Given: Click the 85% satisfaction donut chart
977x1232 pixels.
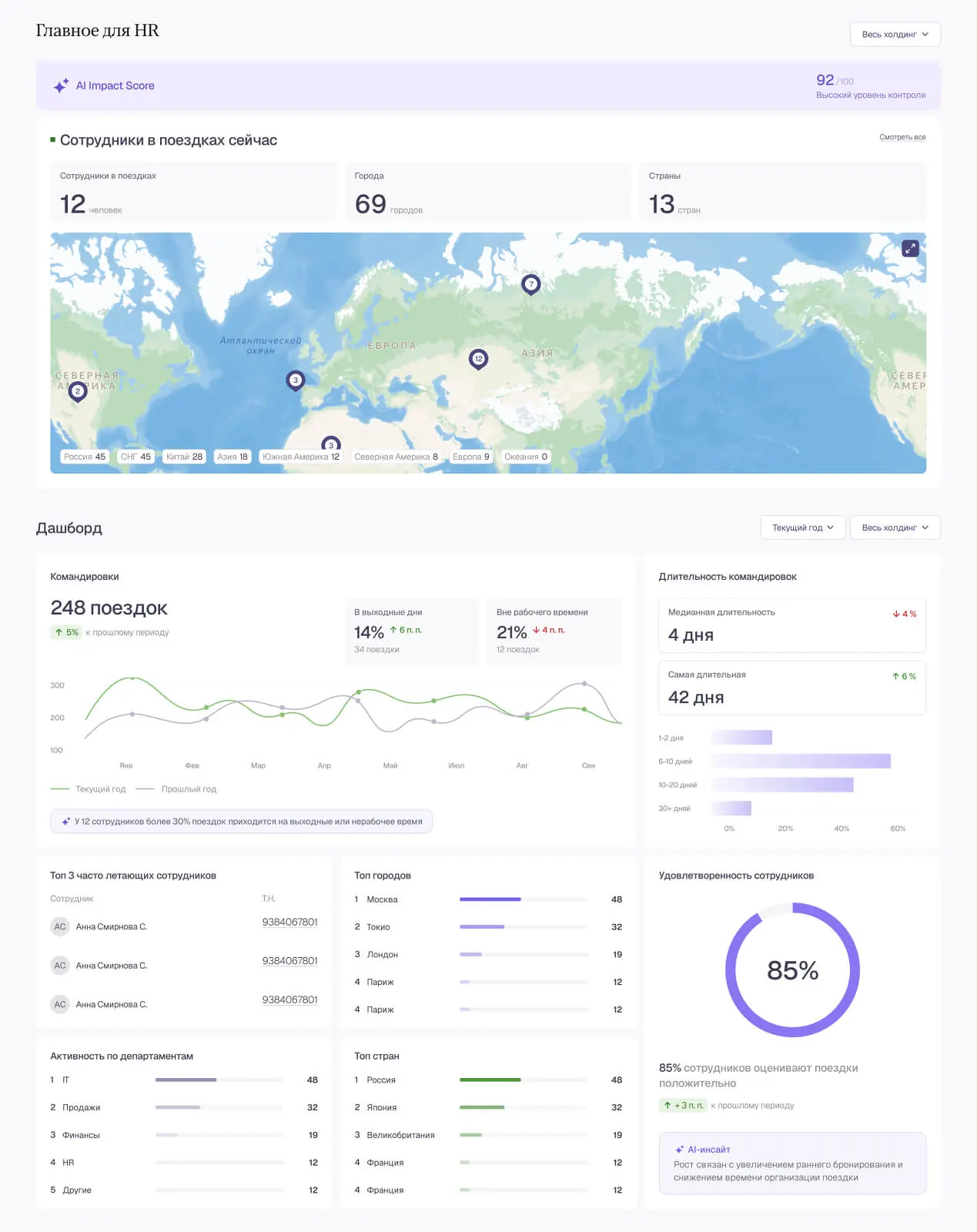Looking at the screenshot, I should pyautogui.click(x=792, y=969).
